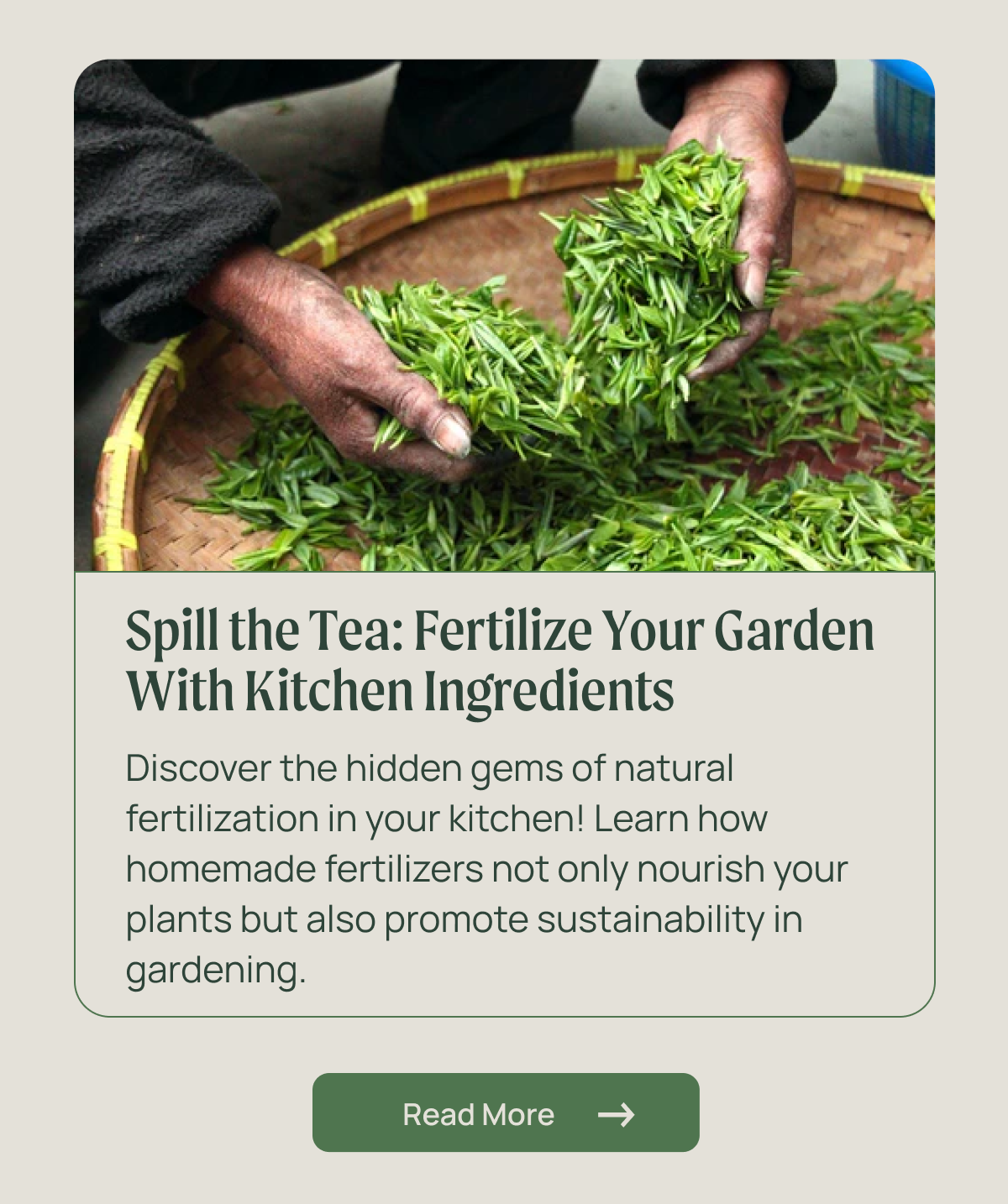
Task: Click the "Read More" text label
Action: point(478,1114)
